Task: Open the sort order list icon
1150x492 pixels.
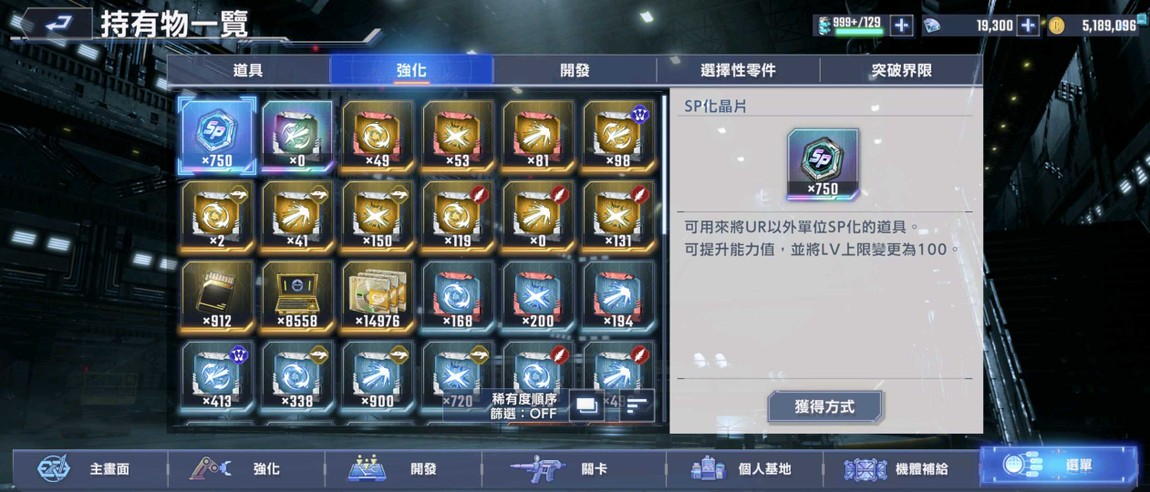Action: 637,405
